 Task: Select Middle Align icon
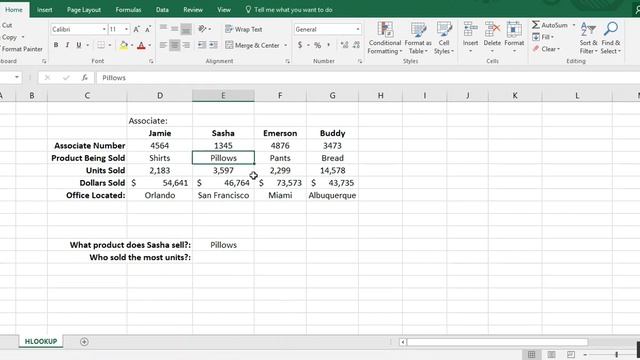(x=174, y=29)
